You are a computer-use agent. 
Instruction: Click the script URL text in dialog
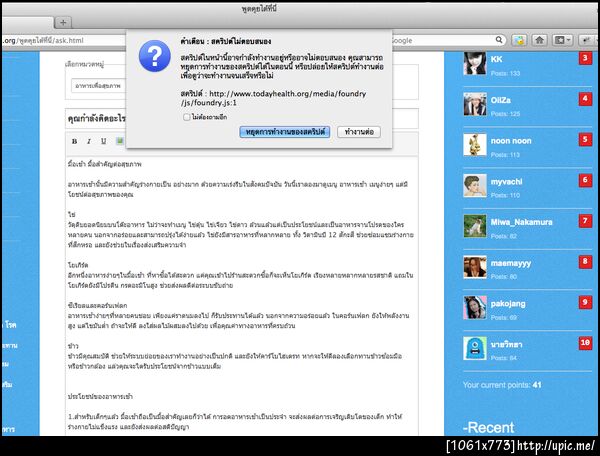pos(273,98)
